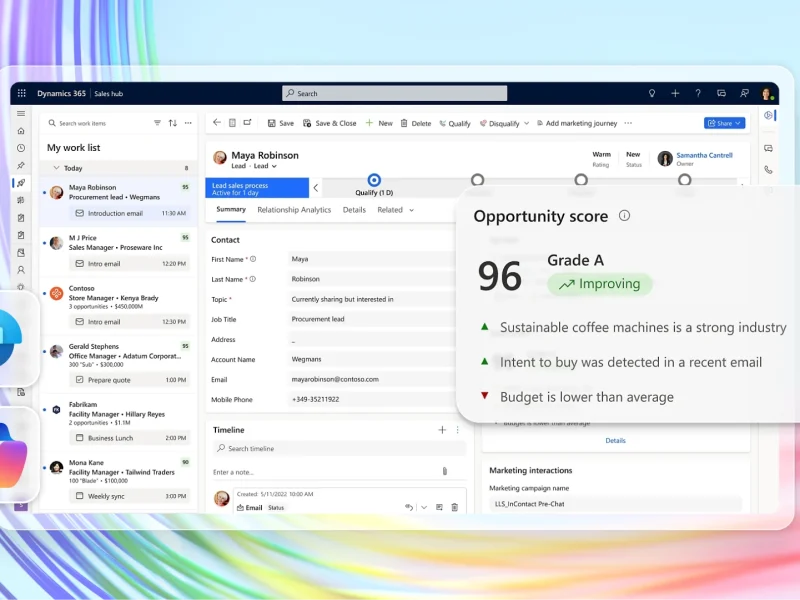Open the Related tab dropdown

(412, 210)
